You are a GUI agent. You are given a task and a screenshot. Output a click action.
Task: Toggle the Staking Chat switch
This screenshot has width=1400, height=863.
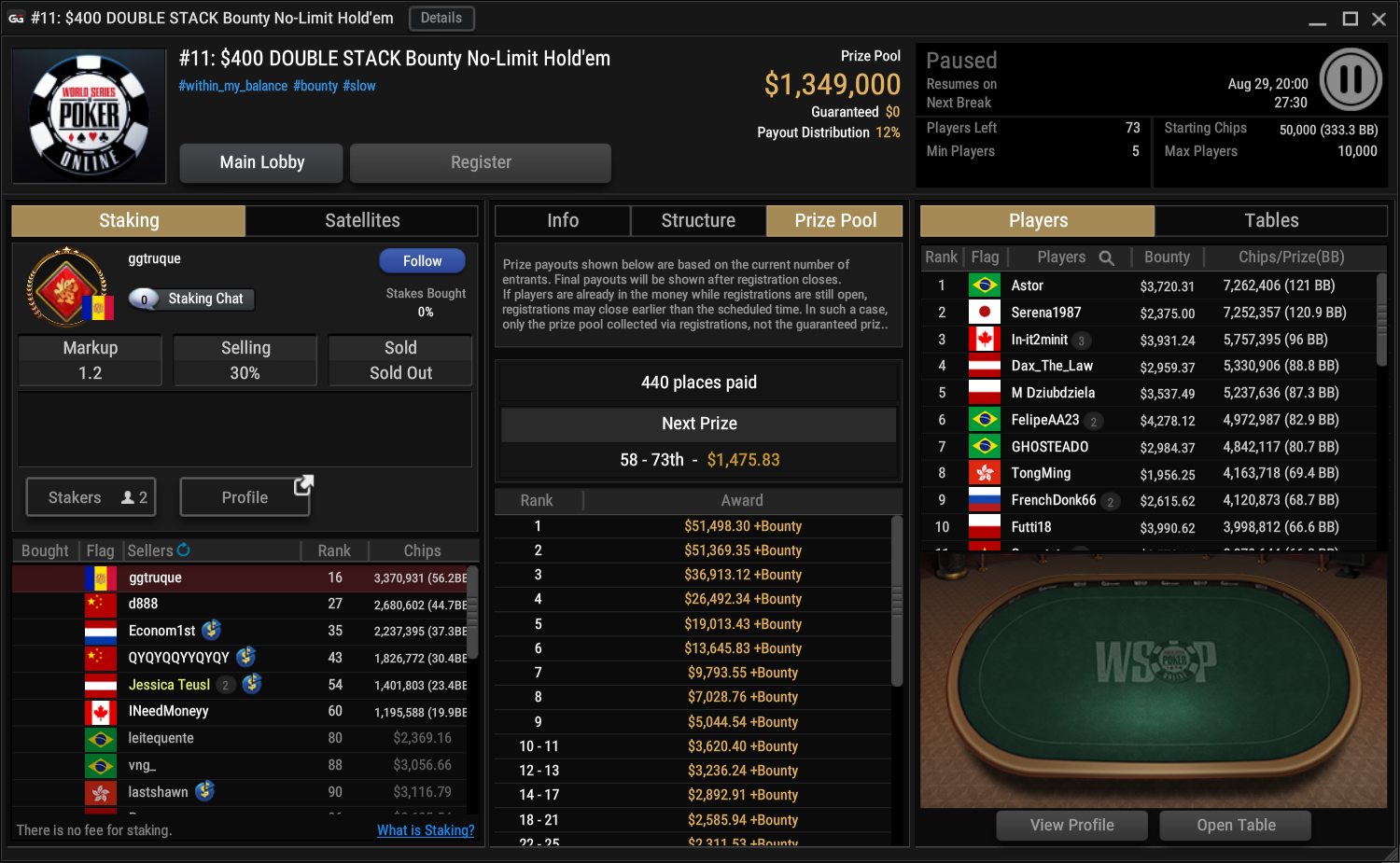coord(144,299)
